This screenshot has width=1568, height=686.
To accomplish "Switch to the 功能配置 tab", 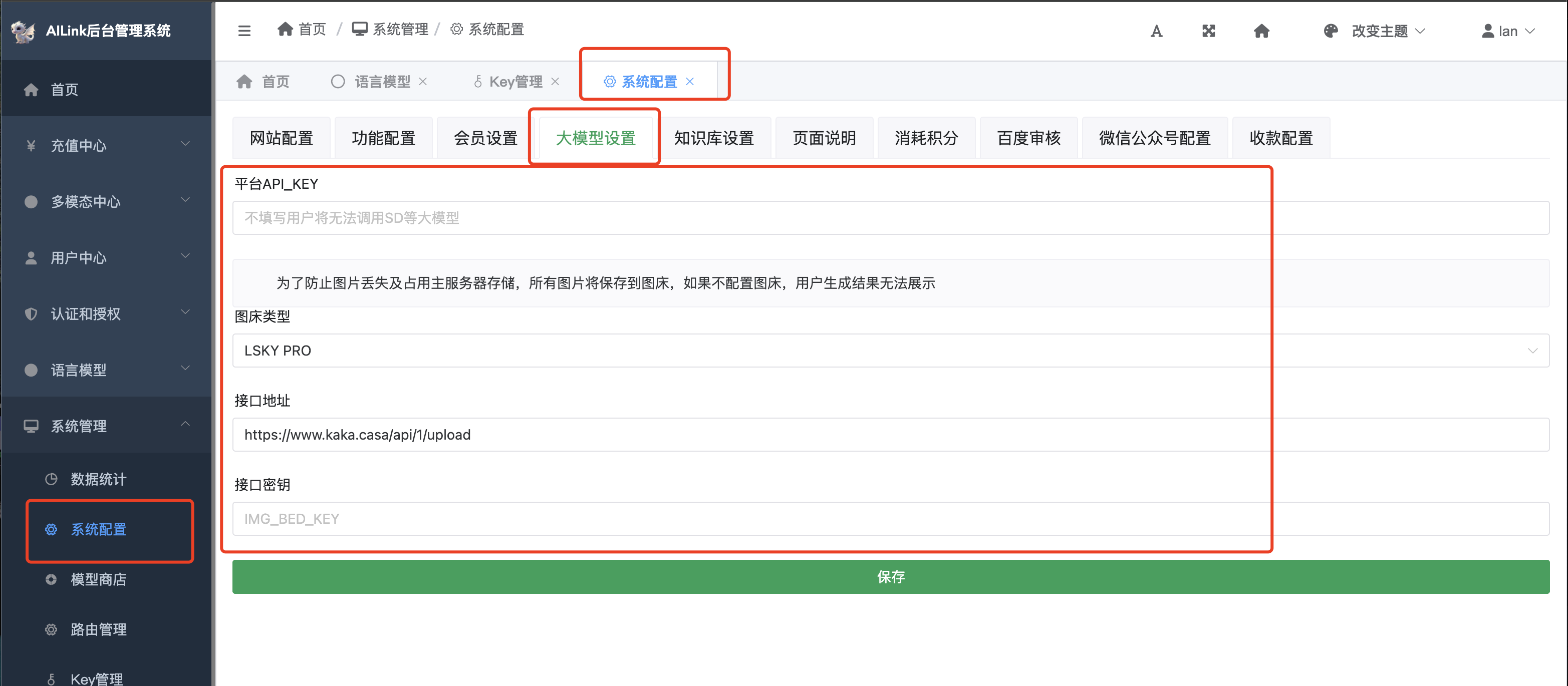I will [x=383, y=138].
